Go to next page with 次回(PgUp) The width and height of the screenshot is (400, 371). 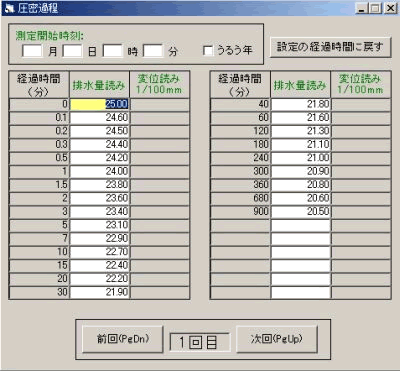tap(277, 339)
